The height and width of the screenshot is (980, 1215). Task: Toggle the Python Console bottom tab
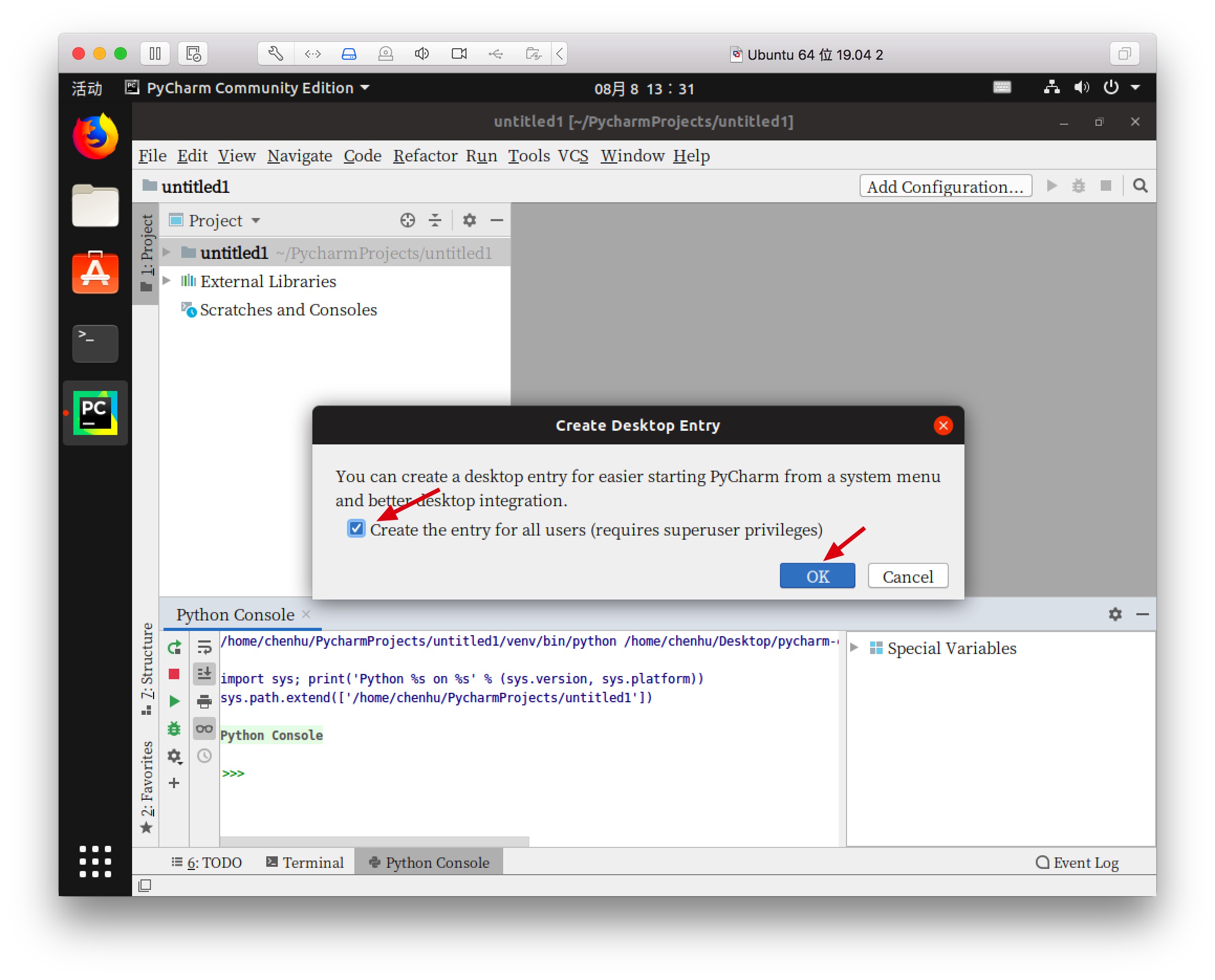click(429, 862)
